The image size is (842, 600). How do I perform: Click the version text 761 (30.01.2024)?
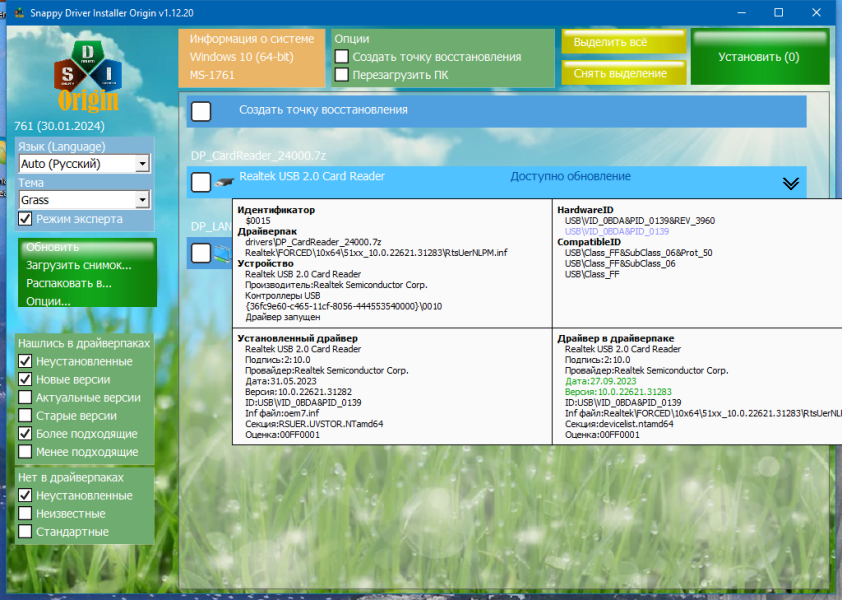click(59, 126)
